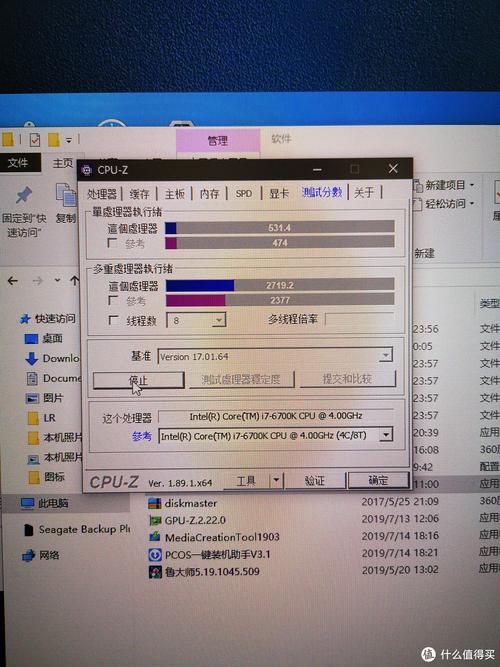Select Network in Explorer sidebar
Viewport: 500px width, 667px height.
(41, 555)
